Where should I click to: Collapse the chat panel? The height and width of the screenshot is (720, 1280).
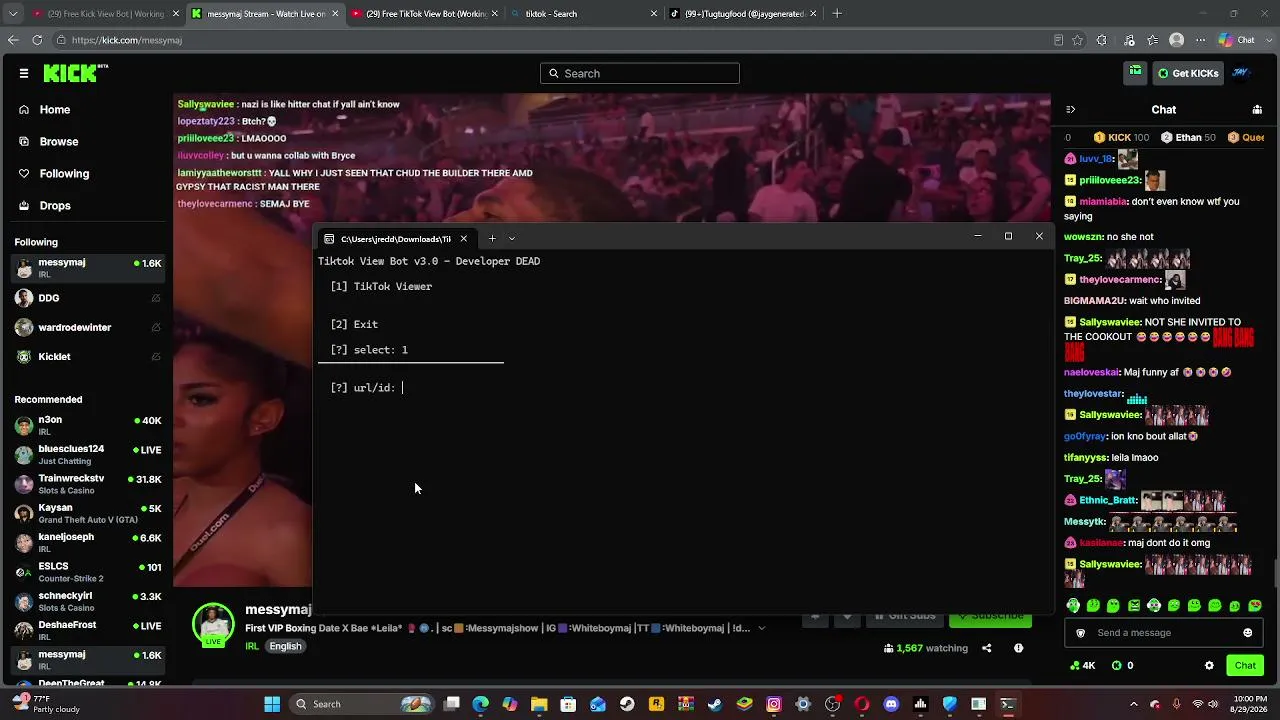1070,110
